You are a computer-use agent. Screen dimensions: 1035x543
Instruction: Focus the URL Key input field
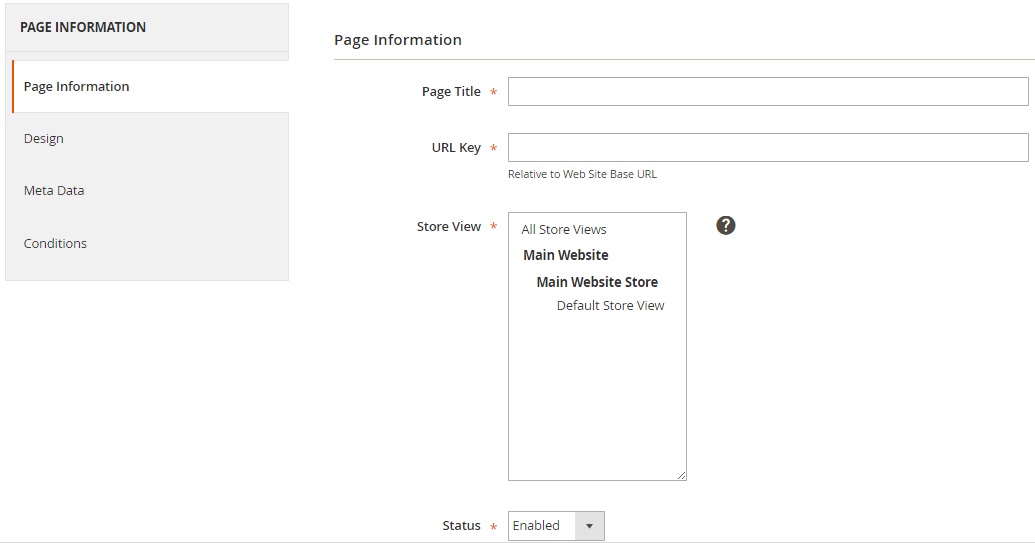point(768,148)
